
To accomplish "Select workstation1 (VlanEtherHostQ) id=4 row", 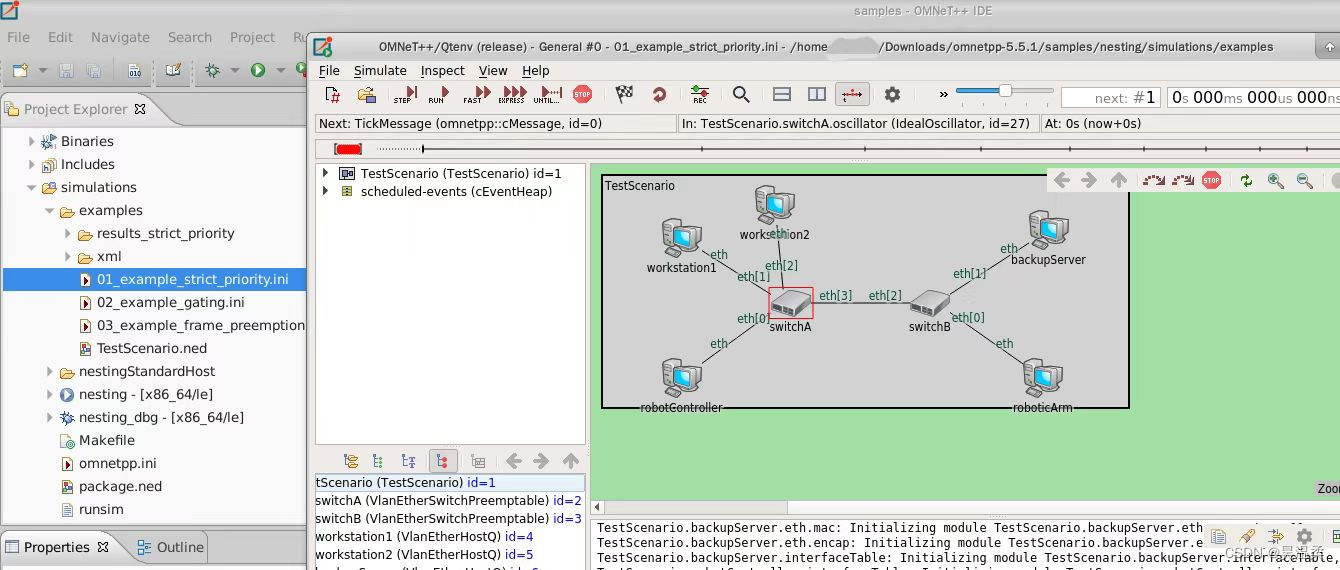I will pyautogui.click(x=449, y=536).
